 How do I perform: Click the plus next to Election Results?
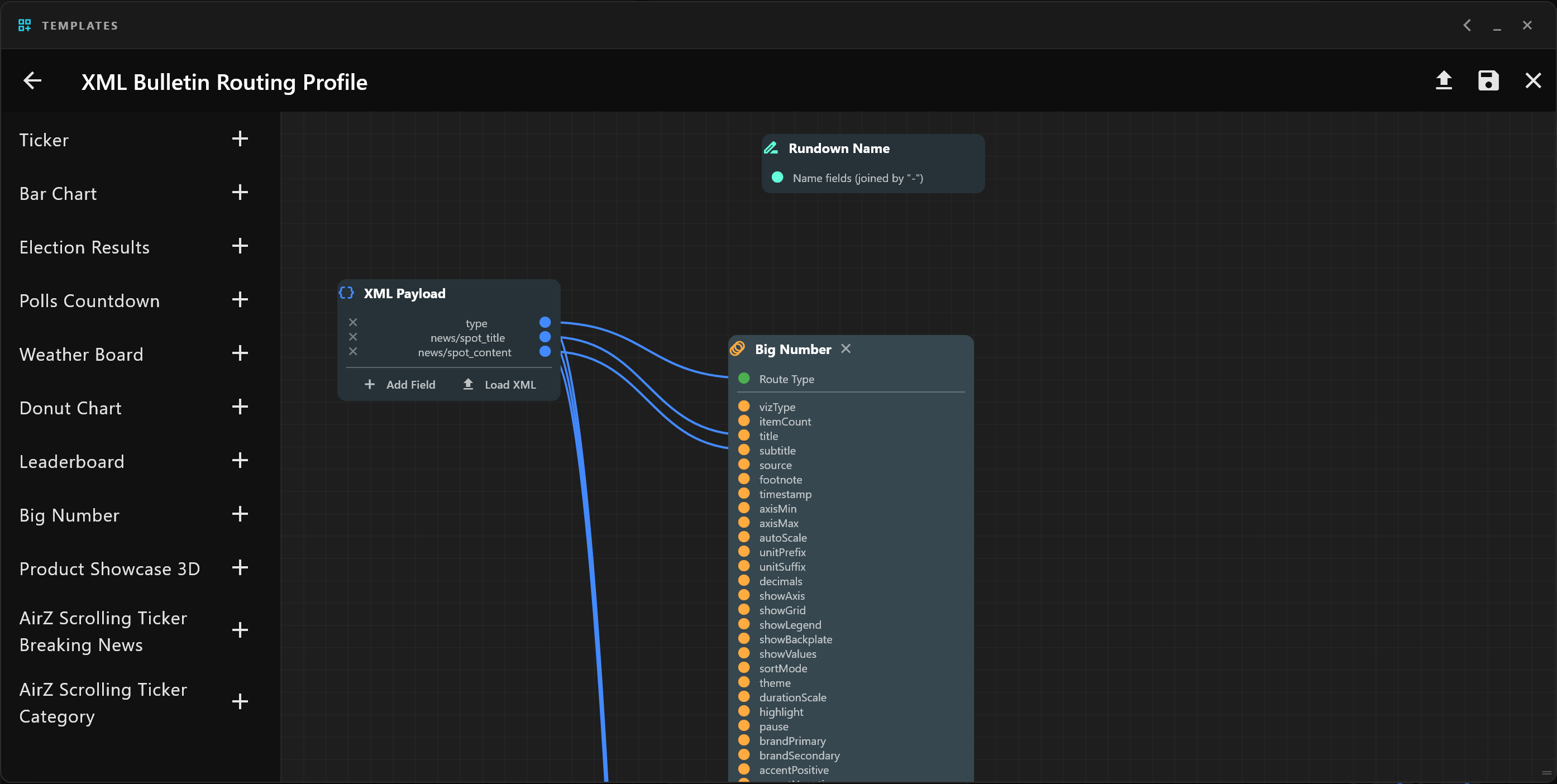coord(240,246)
